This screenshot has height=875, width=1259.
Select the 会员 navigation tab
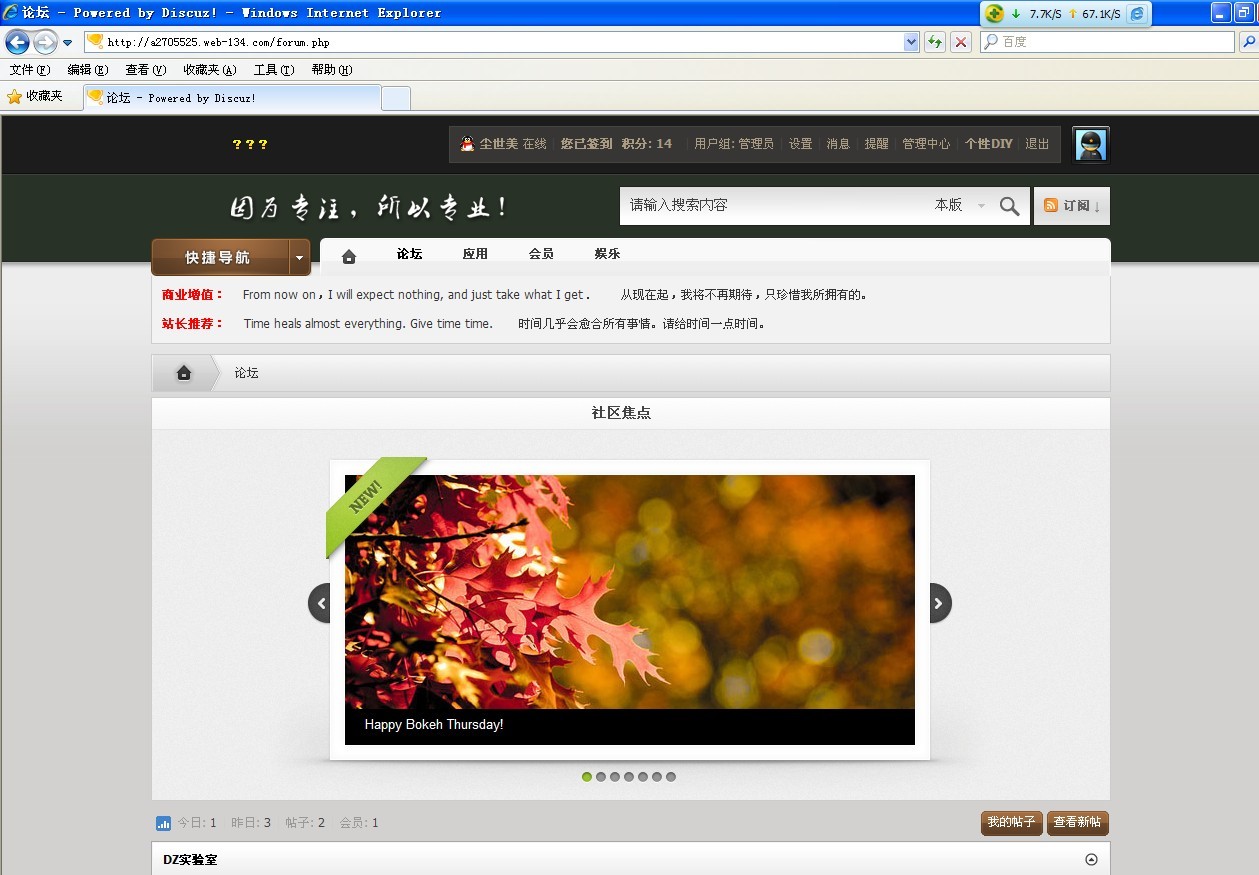pos(541,254)
